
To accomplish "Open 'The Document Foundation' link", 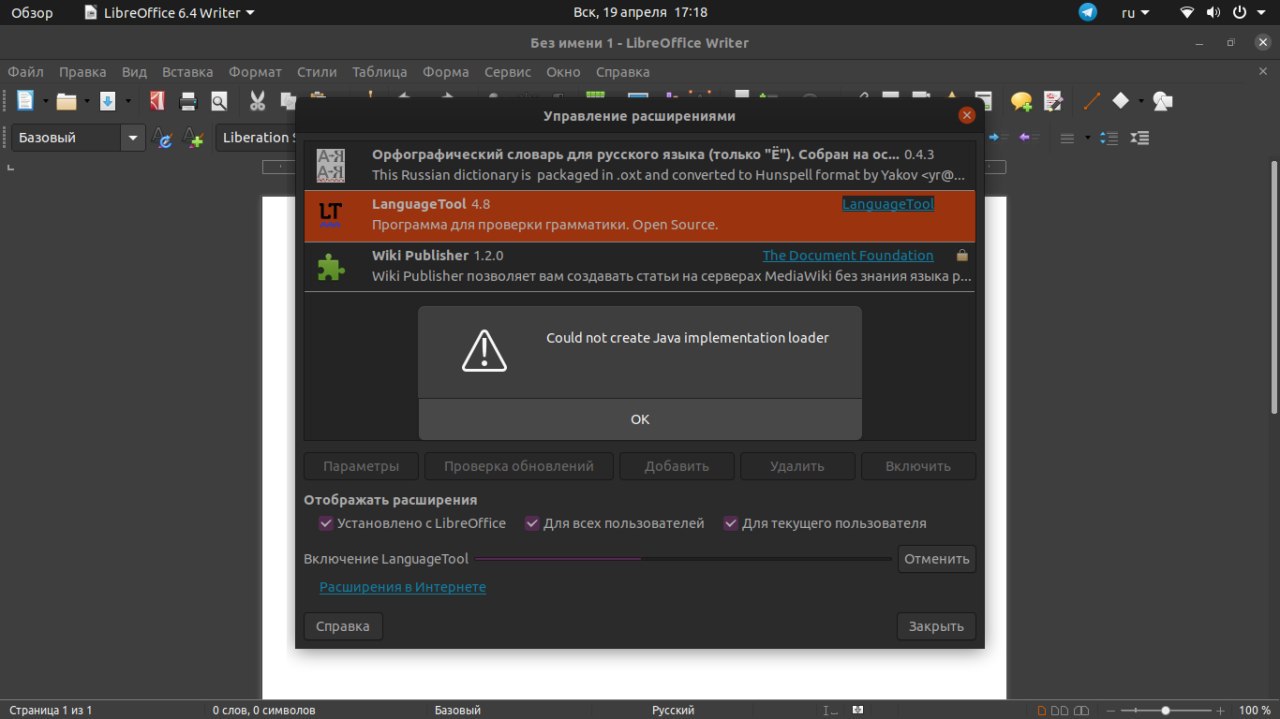I will [847, 255].
